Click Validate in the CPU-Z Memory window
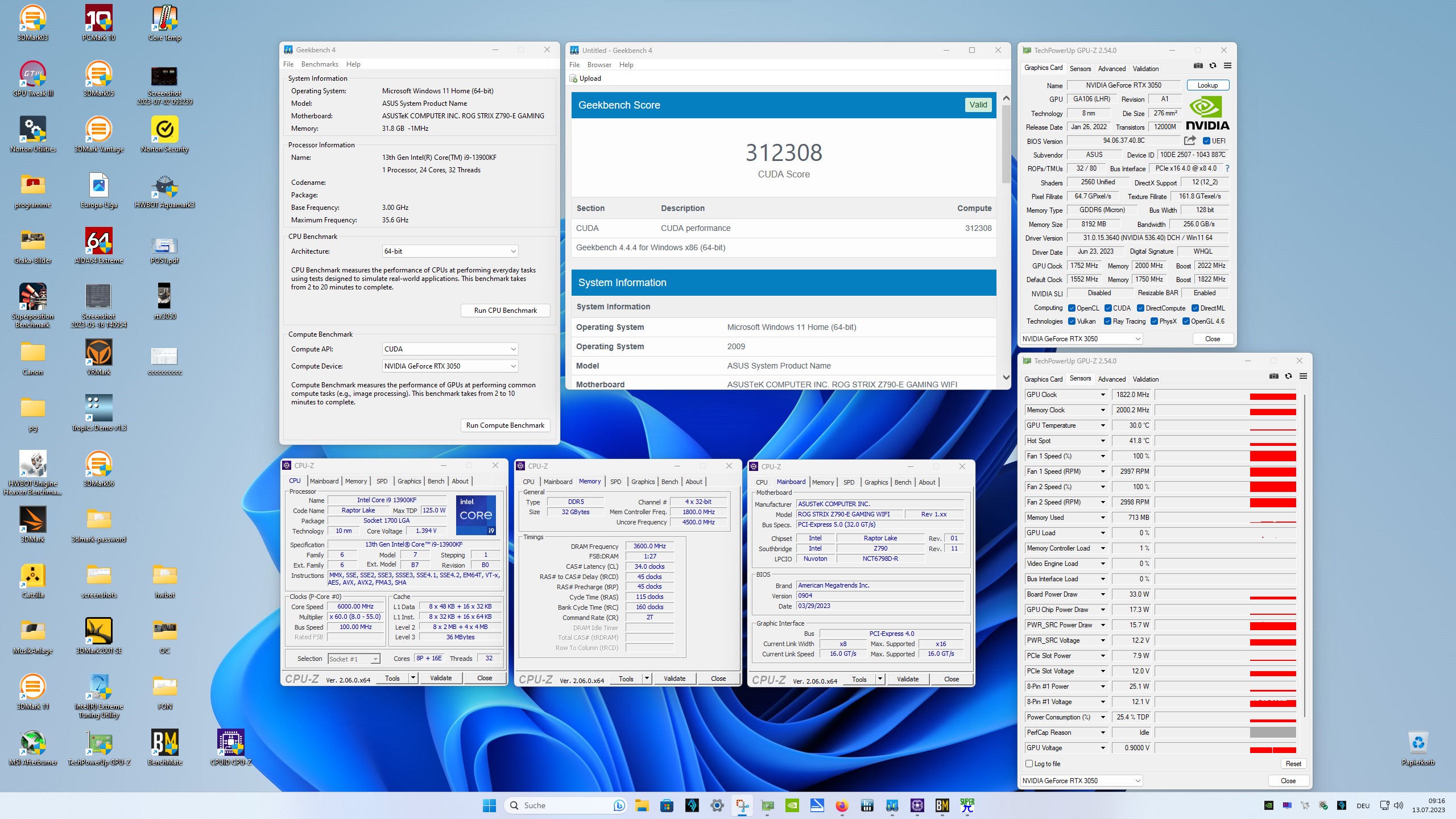Screen dimensions: 1456x819 pyautogui.click(x=675, y=679)
